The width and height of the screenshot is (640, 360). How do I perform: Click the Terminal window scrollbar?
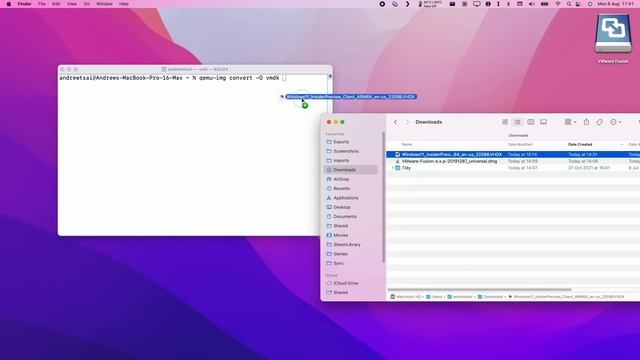[330, 76]
